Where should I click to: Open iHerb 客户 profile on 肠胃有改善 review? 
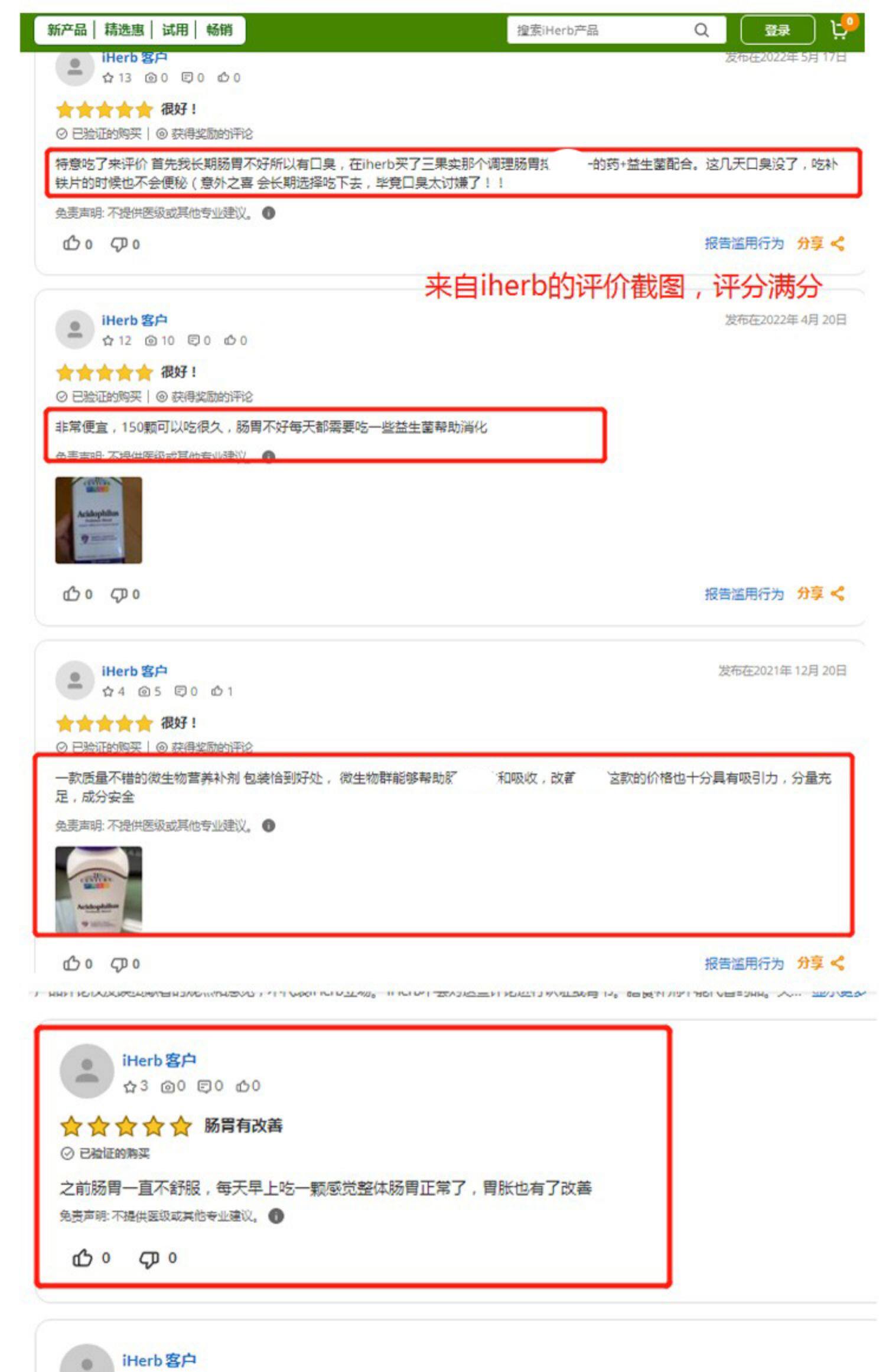pyautogui.click(x=159, y=1061)
